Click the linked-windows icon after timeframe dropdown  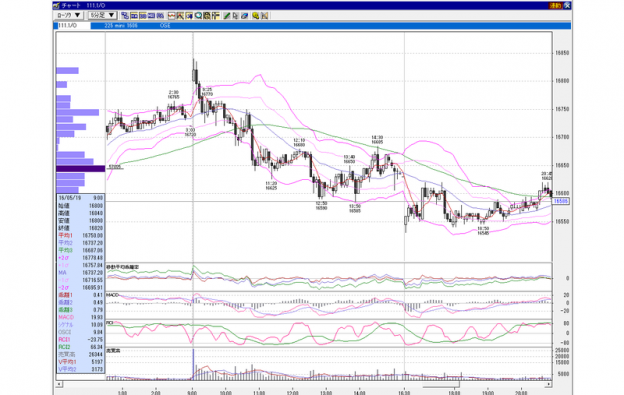125,16
